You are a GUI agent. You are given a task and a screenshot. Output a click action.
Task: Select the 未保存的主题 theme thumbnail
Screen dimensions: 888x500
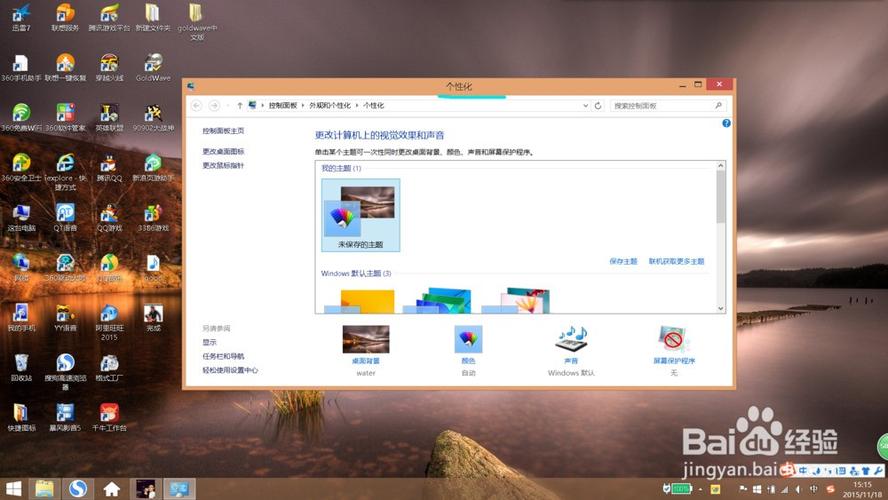coord(361,215)
